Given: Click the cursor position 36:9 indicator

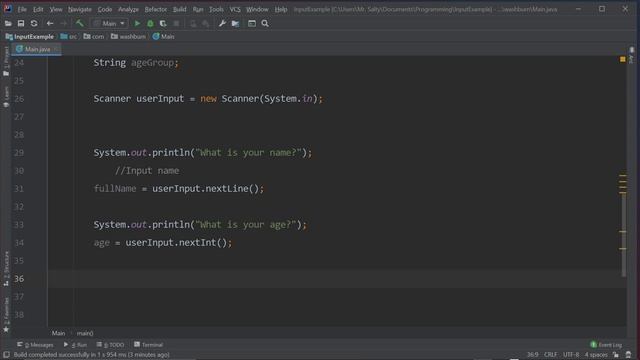Looking at the screenshot, I should pos(532,355).
